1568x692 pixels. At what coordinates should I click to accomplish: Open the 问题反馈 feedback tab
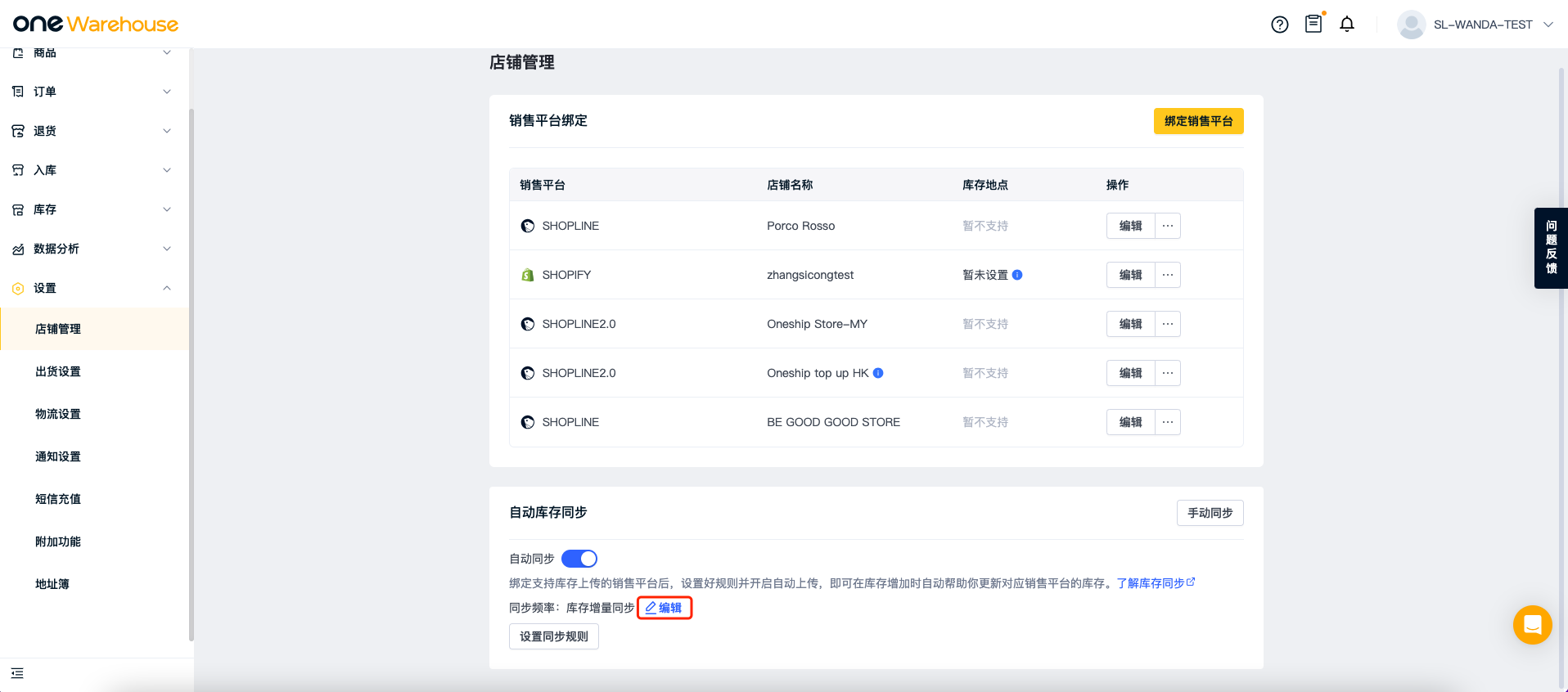[1551, 248]
